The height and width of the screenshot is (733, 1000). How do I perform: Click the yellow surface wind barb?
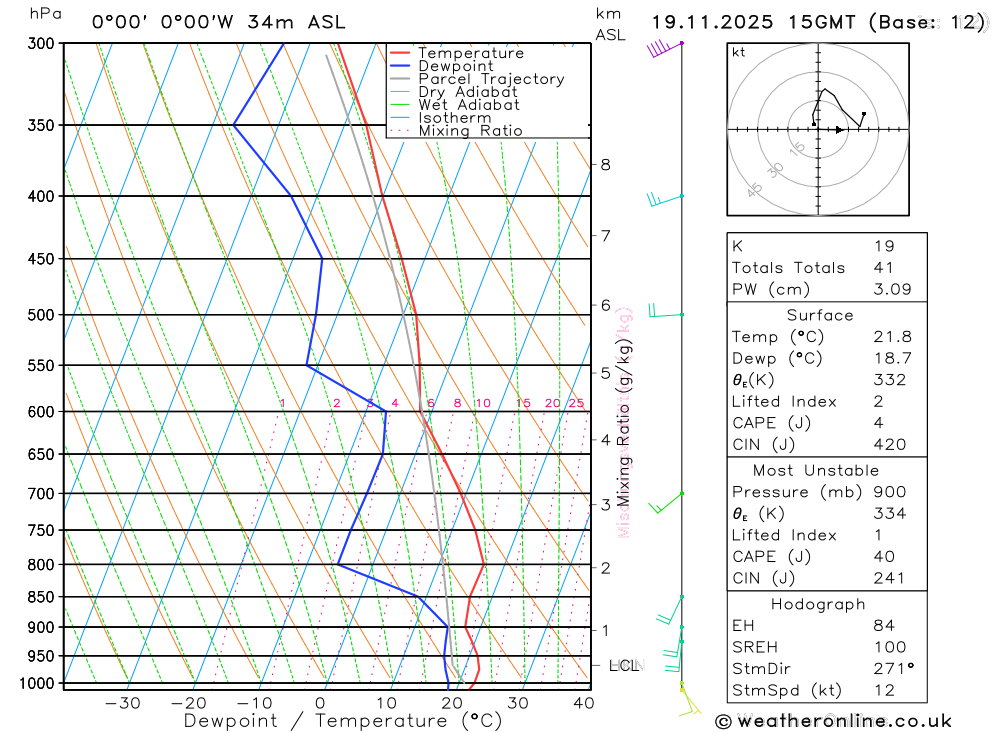pos(689,700)
